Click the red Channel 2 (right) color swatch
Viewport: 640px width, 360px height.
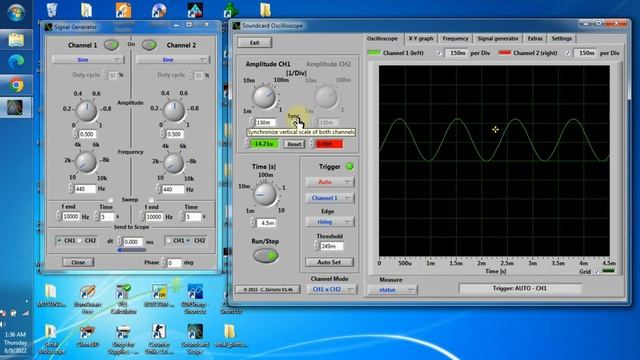pyautogui.click(x=504, y=53)
